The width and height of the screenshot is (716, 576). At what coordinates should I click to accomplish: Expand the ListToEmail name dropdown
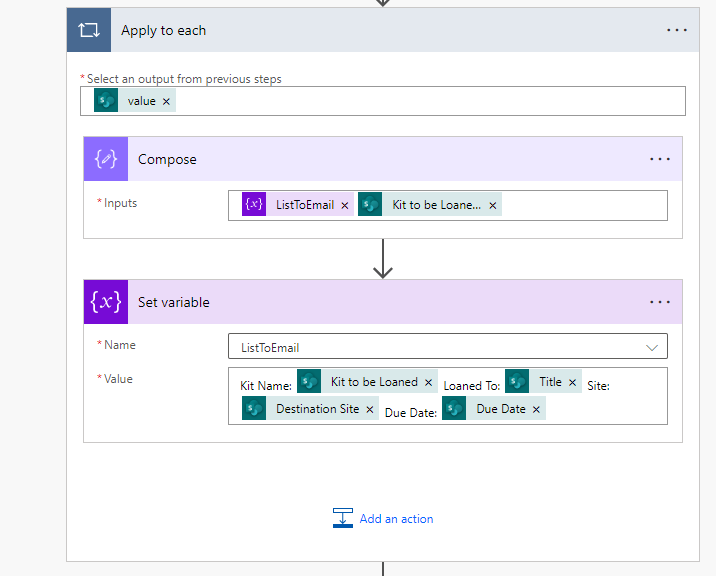[652, 347]
